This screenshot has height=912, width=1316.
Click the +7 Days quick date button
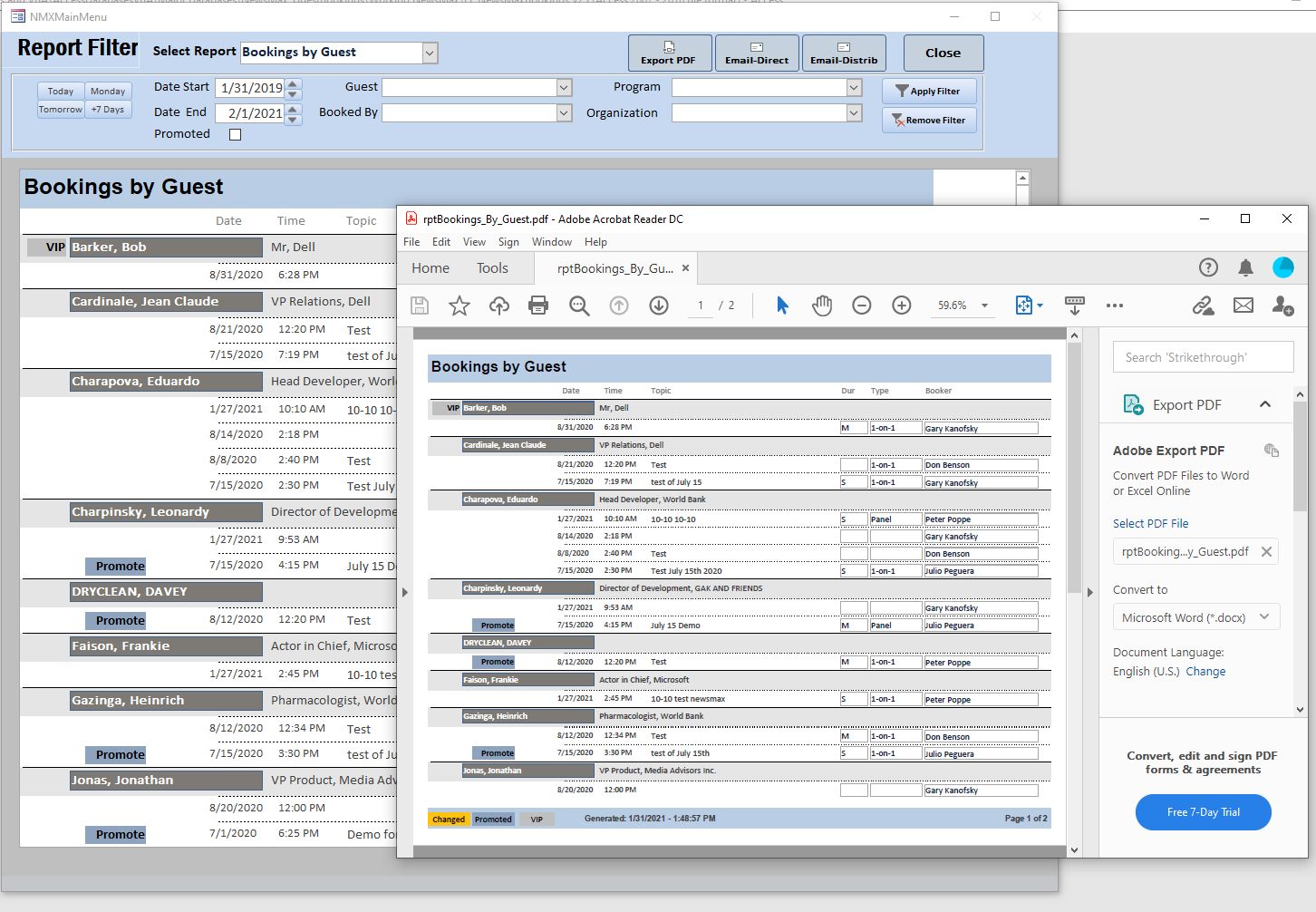[x=108, y=109]
